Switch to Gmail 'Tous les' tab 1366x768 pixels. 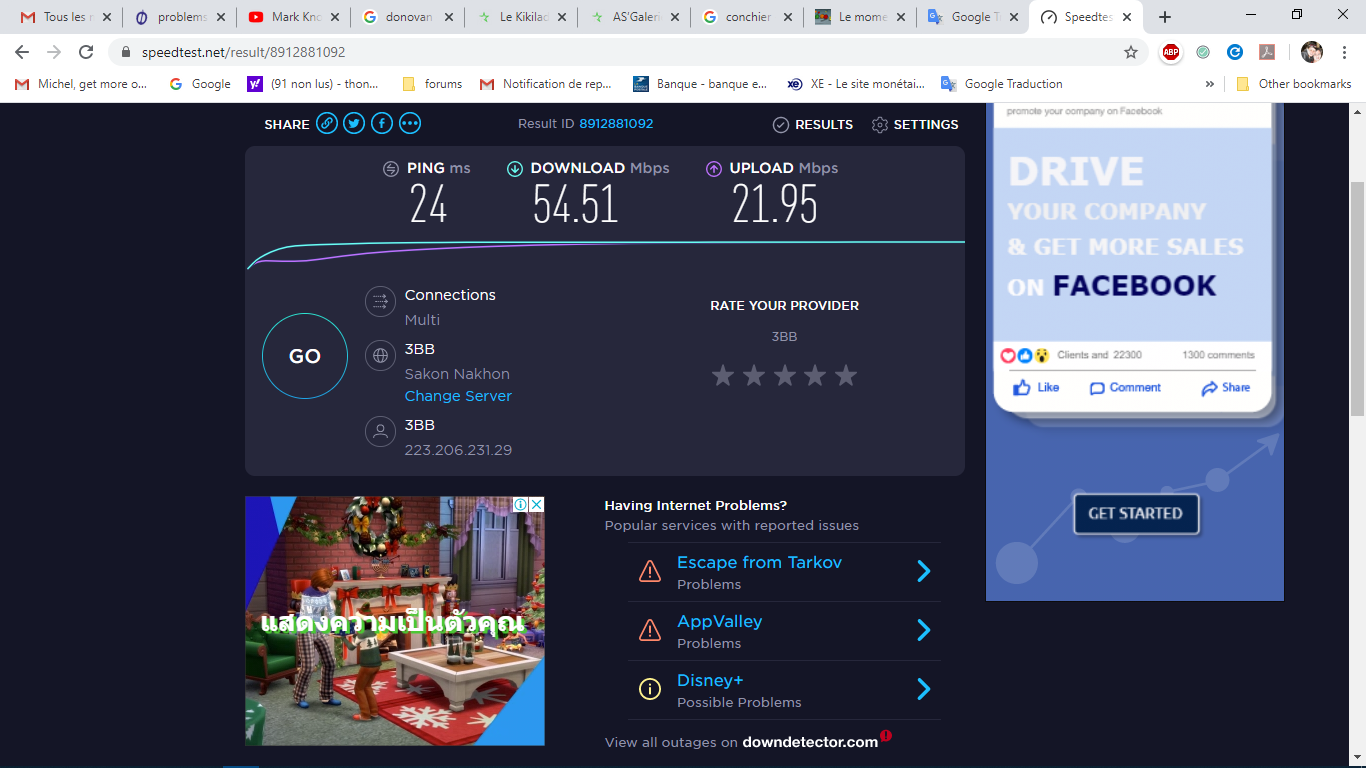(x=65, y=17)
